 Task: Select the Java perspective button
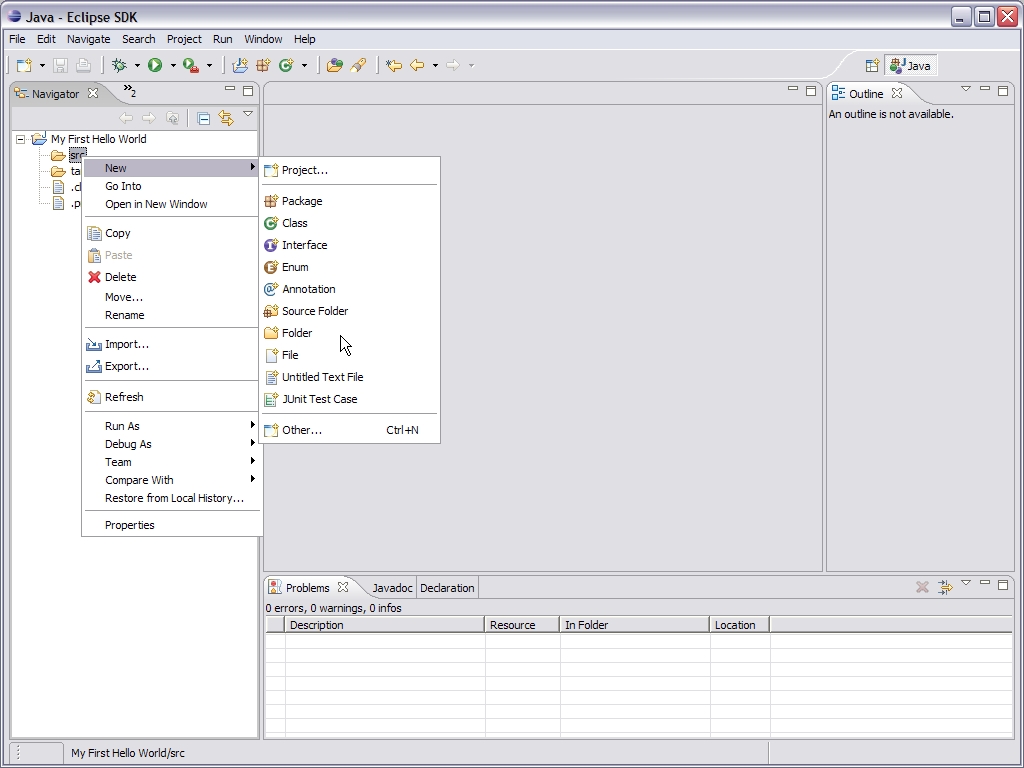911,65
